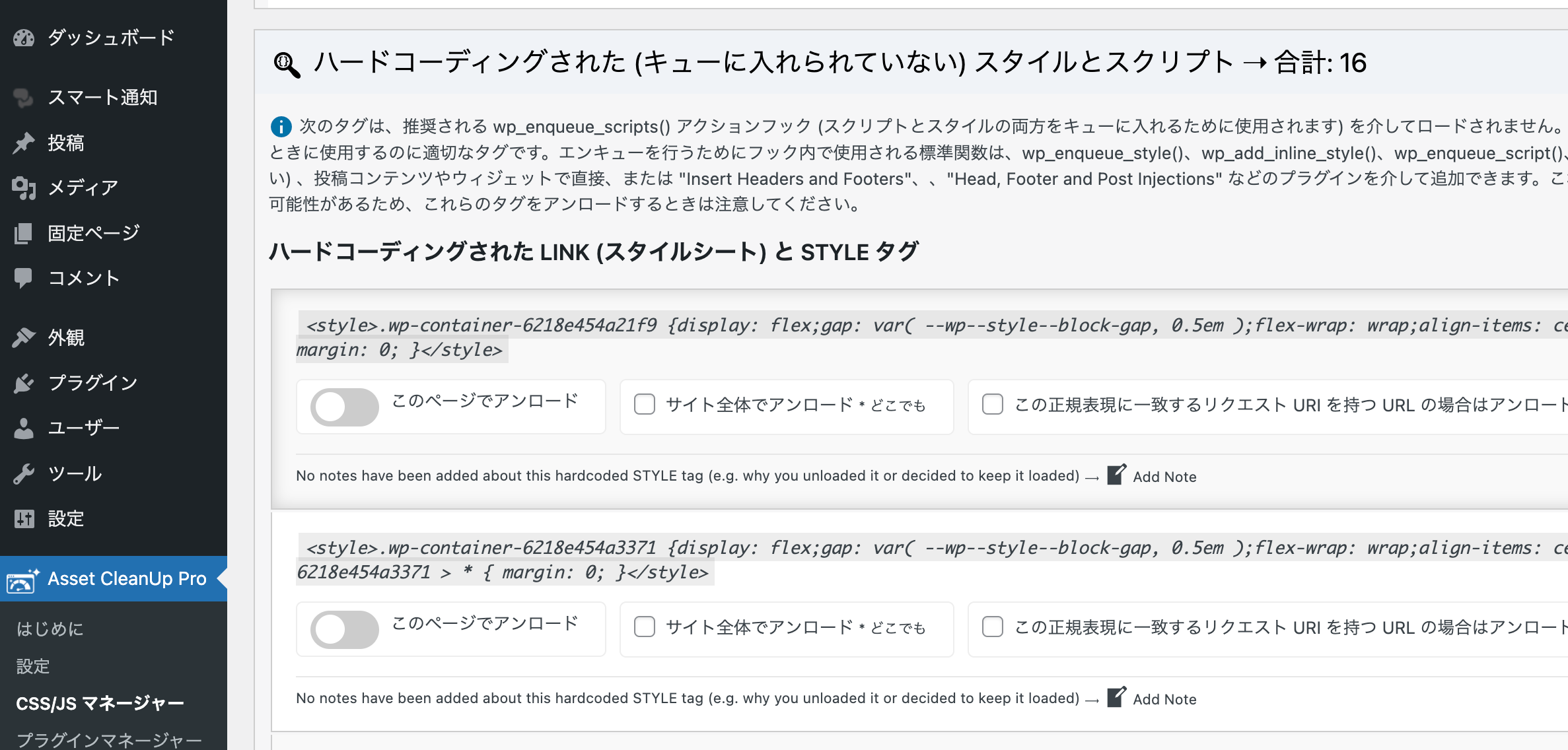Viewport: 1568px width, 750px height.
Task: Click the 投稿 posts icon
Action: tap(26, 143)
